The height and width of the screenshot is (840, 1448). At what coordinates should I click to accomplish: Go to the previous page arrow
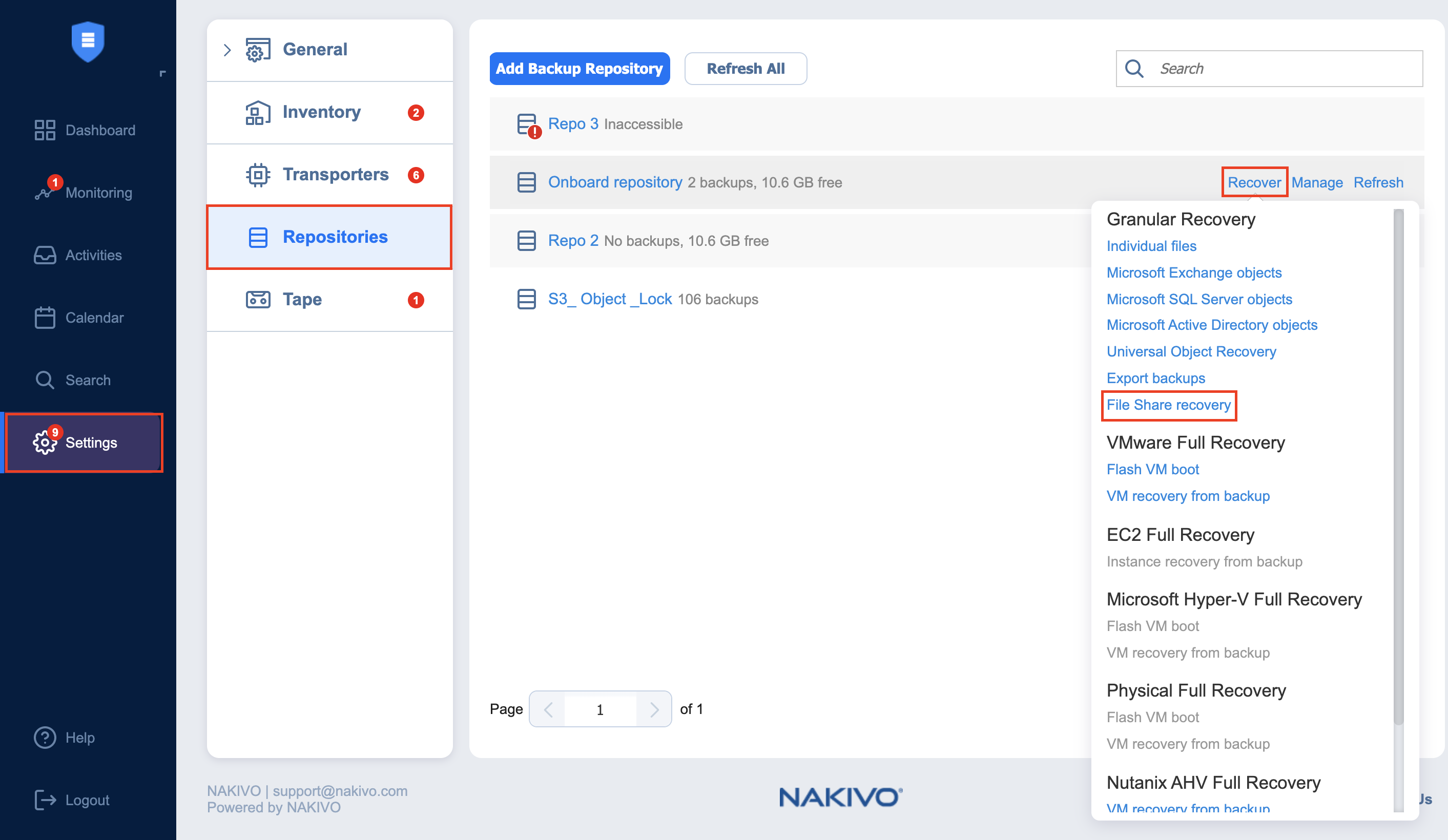coord(548,709)
